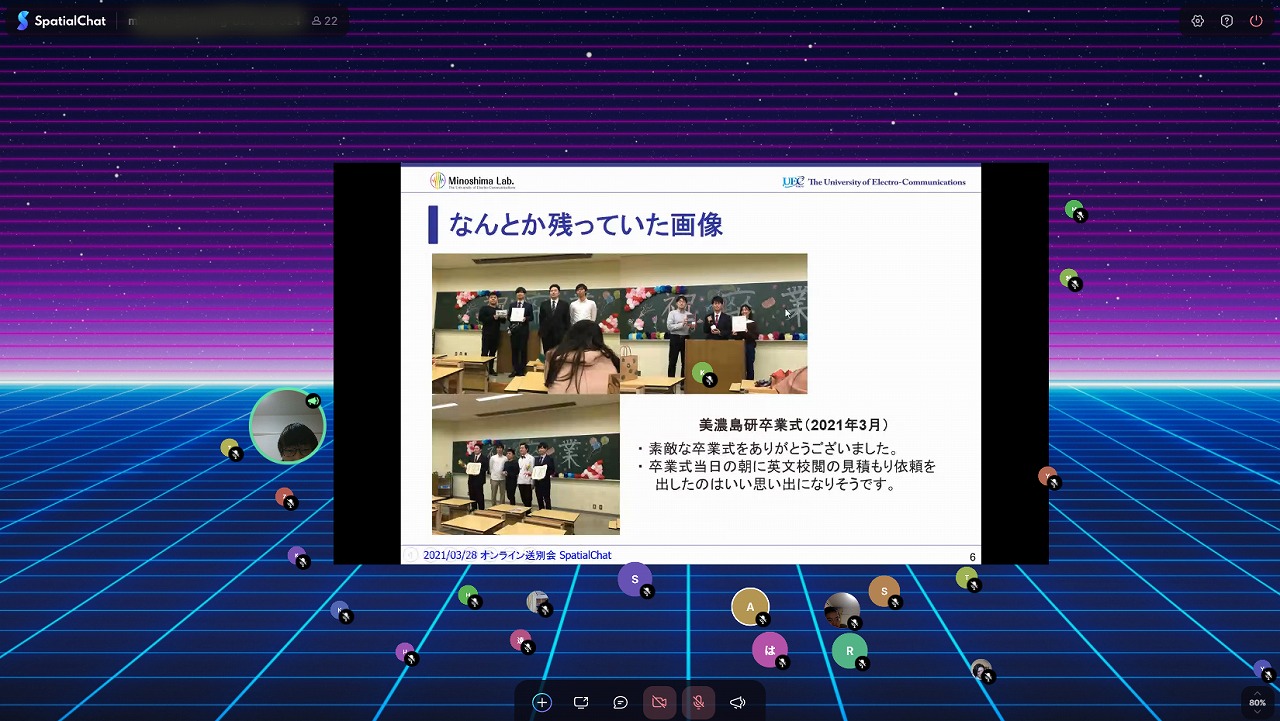Click the speaker badge on video avatar
The image size is (1280, 721).
[313, 401]
